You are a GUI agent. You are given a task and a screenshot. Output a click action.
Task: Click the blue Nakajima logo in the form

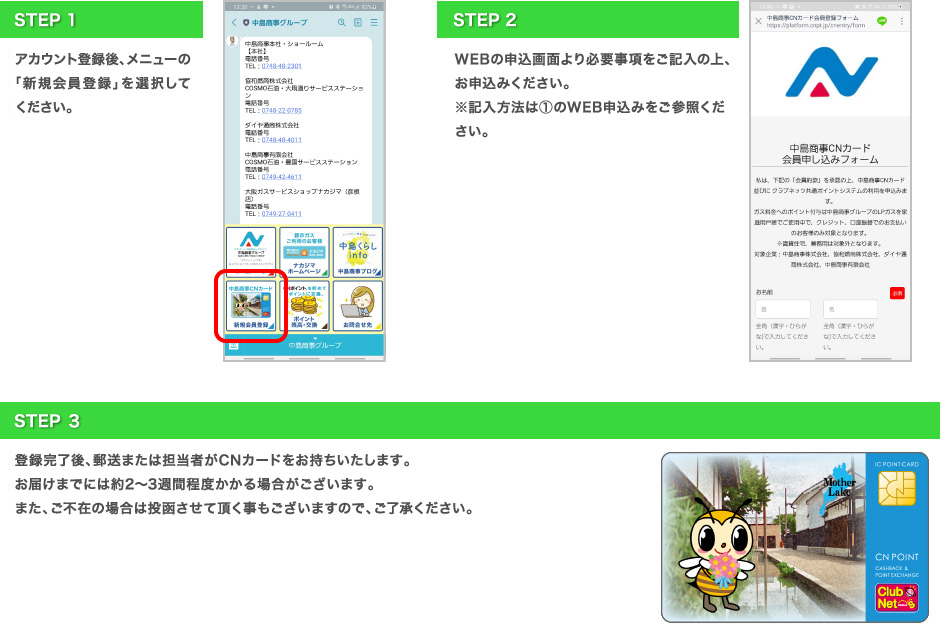click(x=831, y=73)
